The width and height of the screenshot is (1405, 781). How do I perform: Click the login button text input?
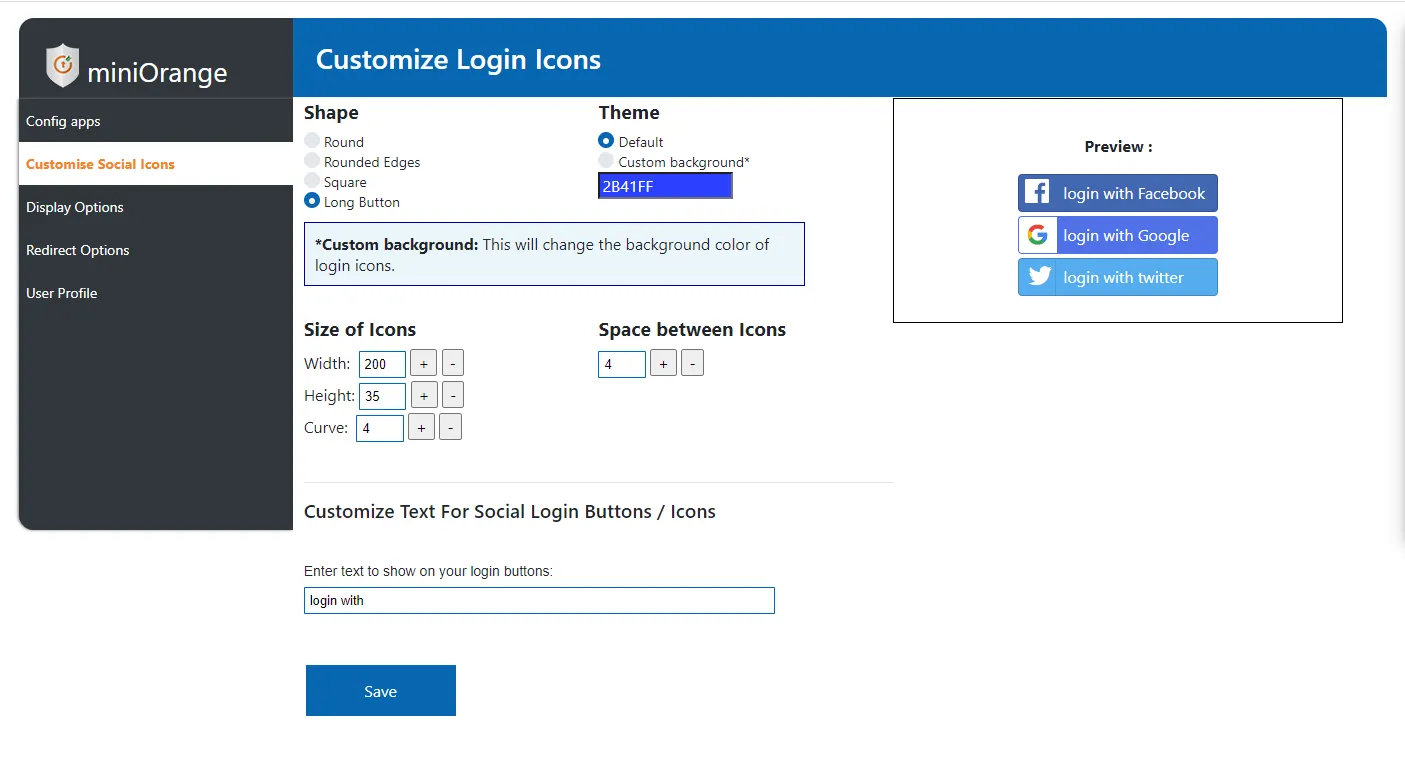539,600
